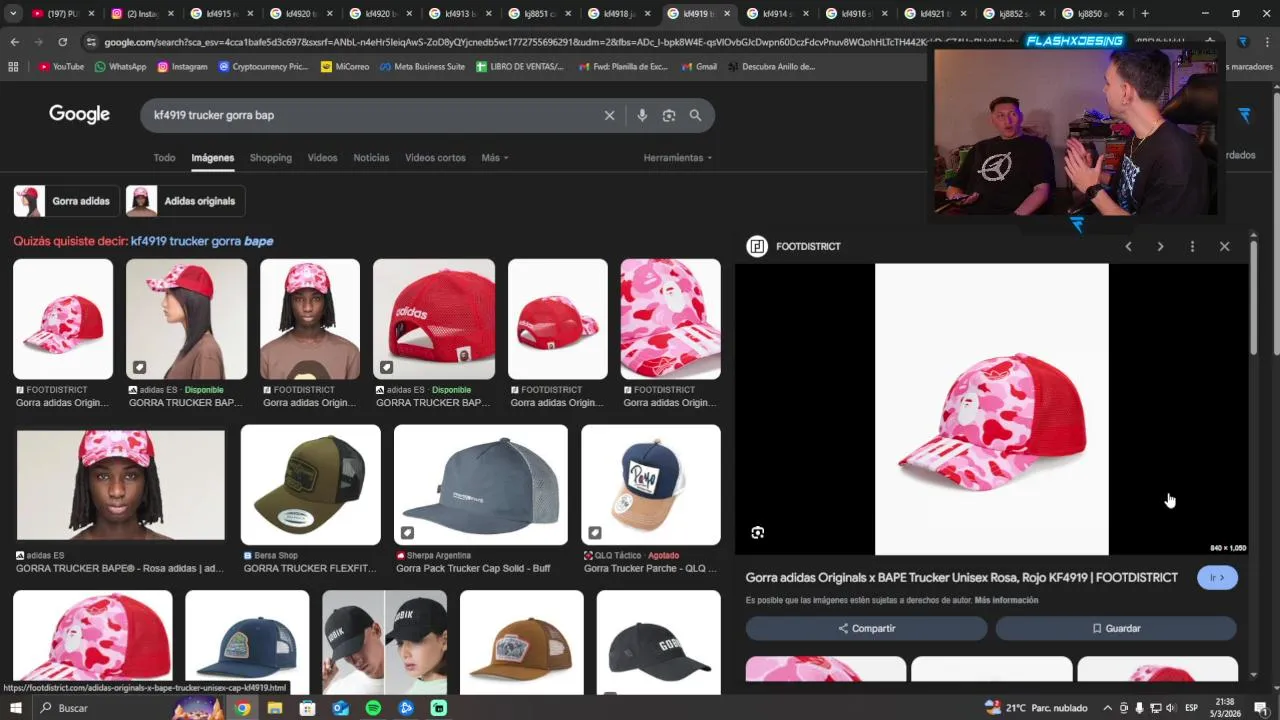Show hidden system tray icons
The width and height of the screenshot is (1280, 720).
(1108, 708)
